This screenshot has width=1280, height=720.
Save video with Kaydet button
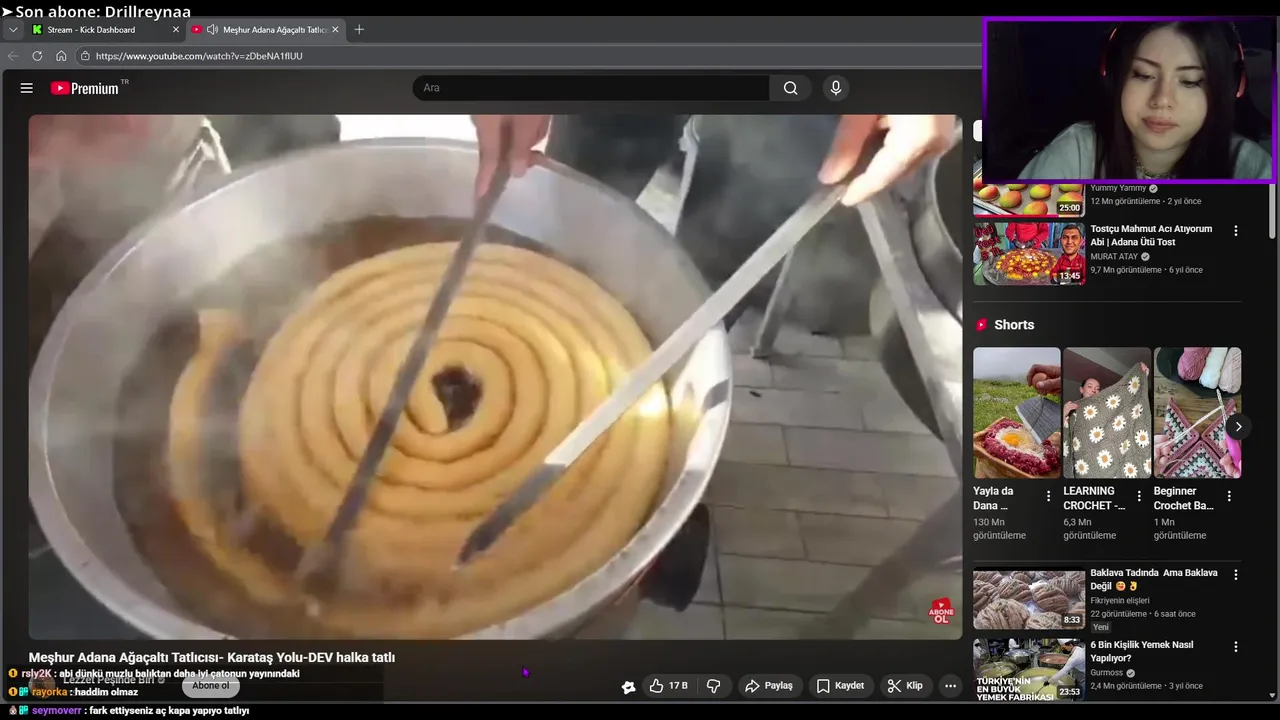click(840, 686)
